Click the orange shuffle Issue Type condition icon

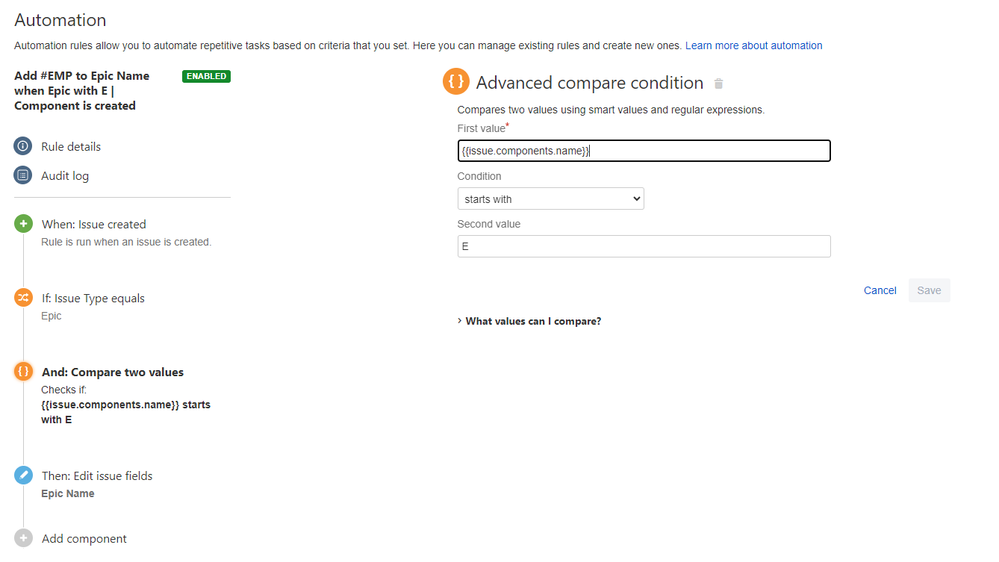(23, 298)
